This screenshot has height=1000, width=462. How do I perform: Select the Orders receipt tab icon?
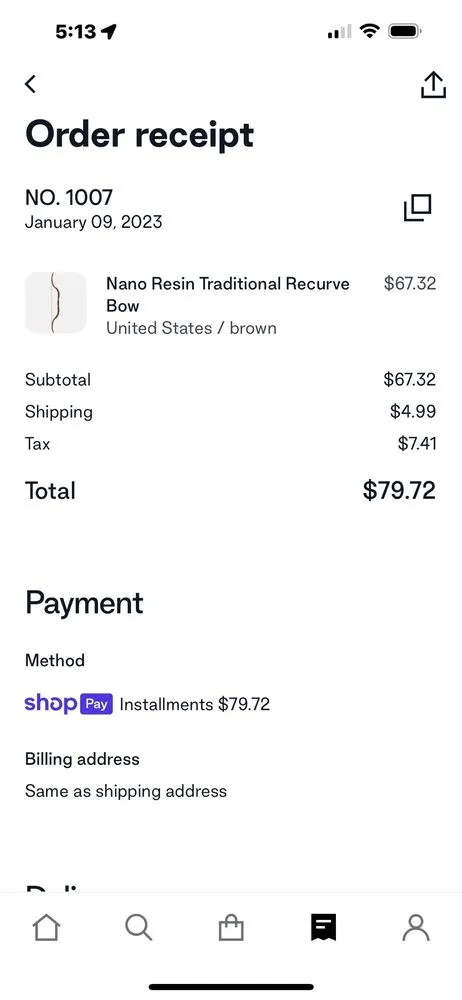click(324, 928)
